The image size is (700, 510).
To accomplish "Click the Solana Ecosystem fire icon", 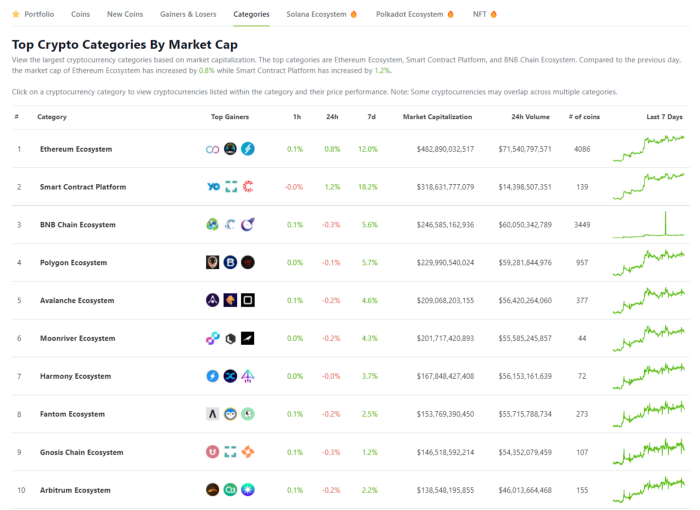I will pos(354,14).
